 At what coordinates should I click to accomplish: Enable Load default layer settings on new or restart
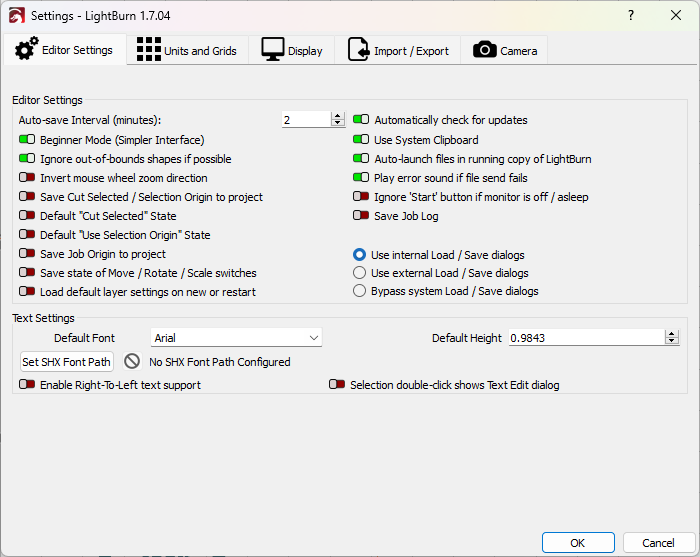pyautogui.click(x=27, y=291)
